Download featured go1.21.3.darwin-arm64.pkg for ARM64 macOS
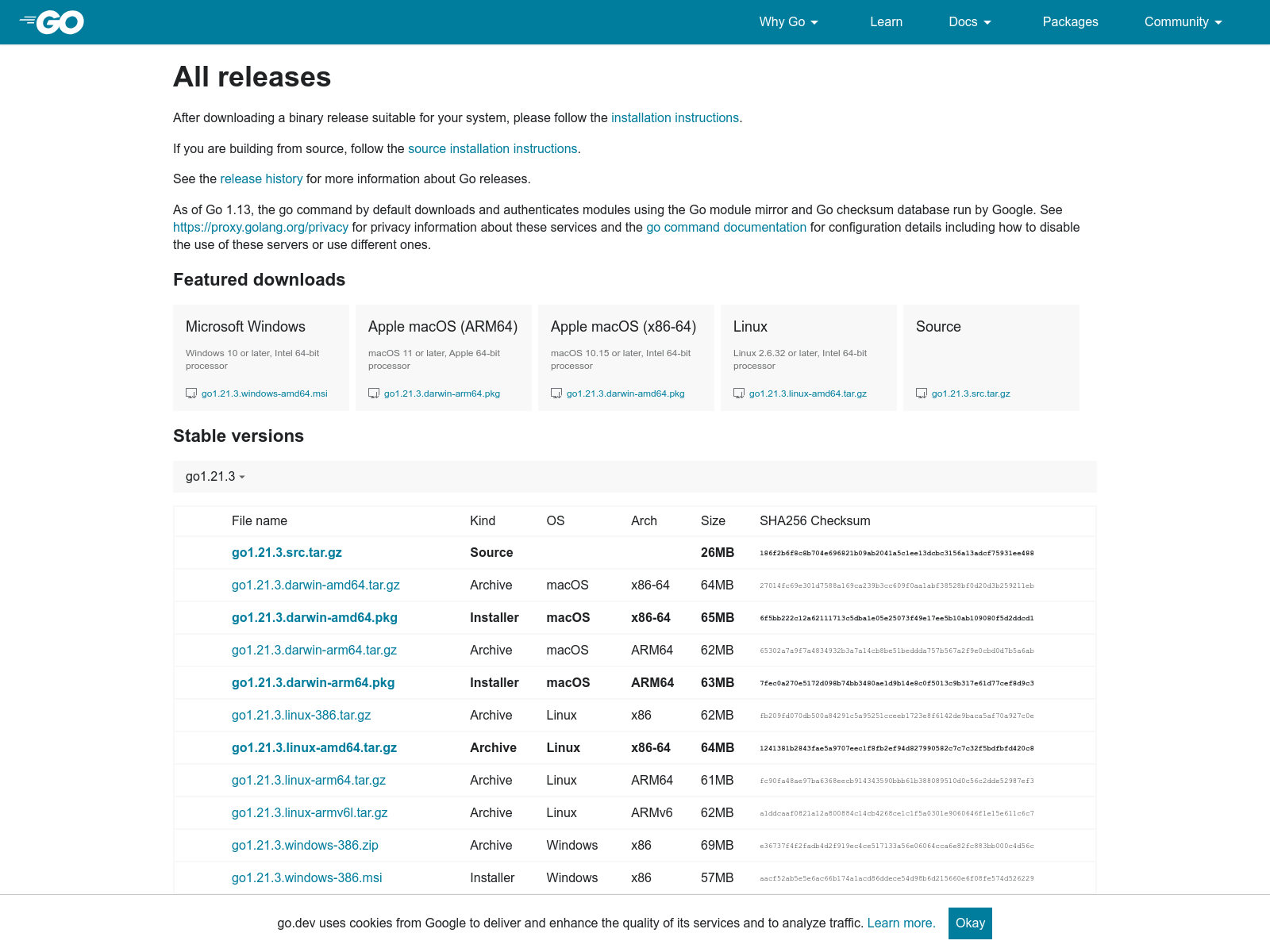The height and width of the screenshot is (952, 1270). click(442, 393)
